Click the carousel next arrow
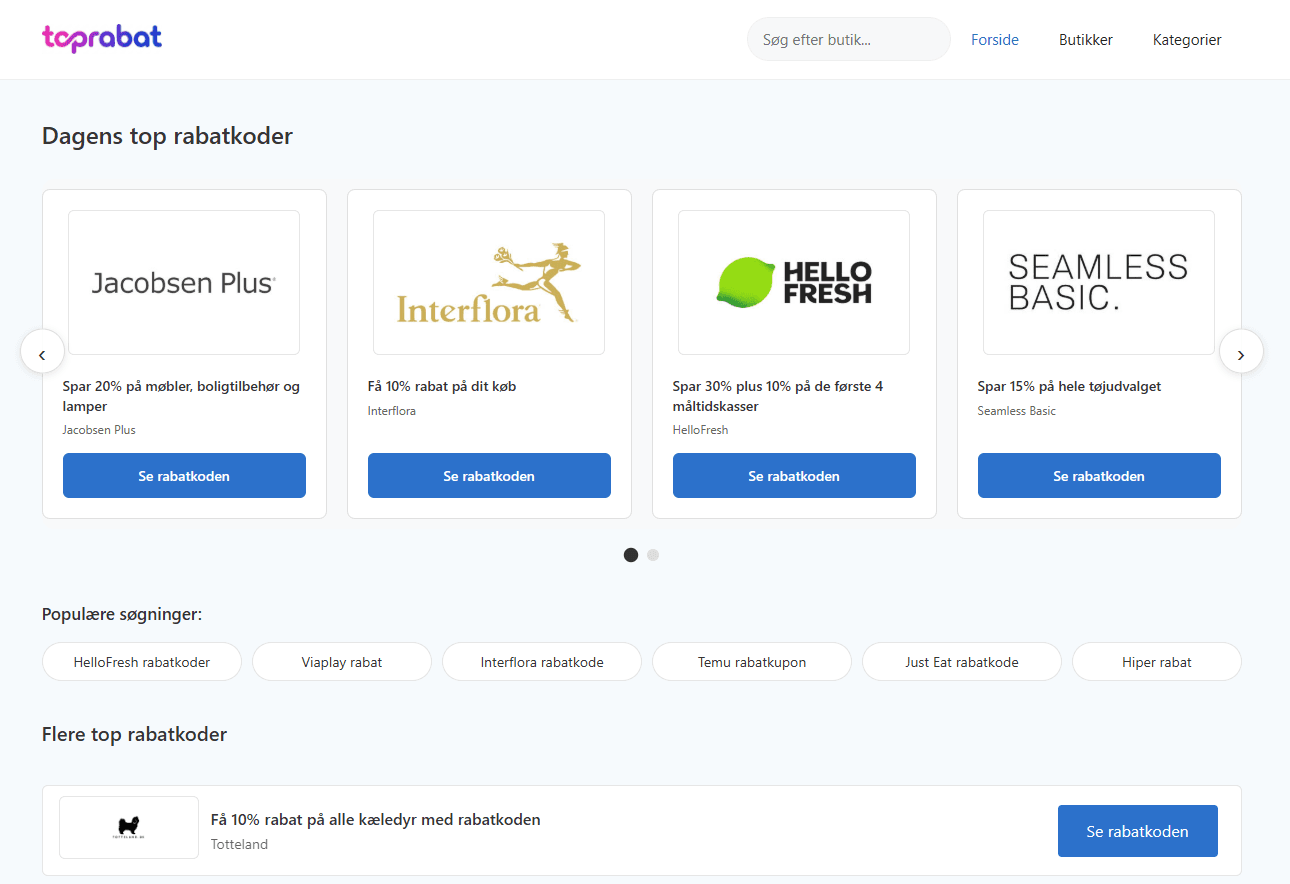Image resolution: width=1290 pixels, height=884 pixels. click(x=1241, y=352)
